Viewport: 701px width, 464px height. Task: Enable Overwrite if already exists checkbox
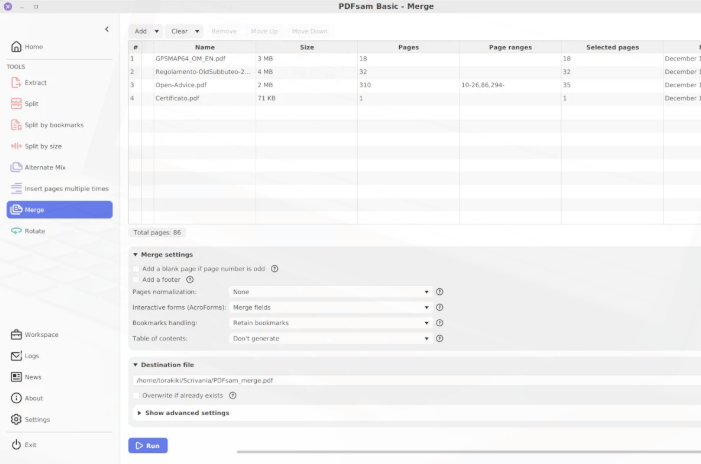[x=136, y=396]
